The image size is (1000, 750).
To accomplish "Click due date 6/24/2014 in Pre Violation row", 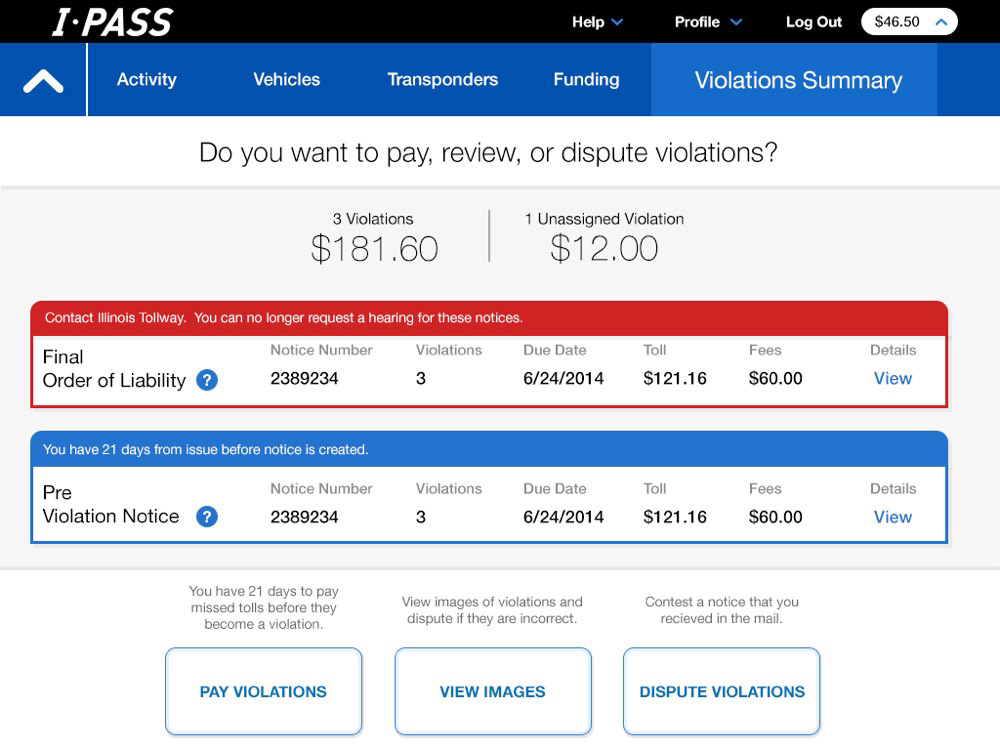I will pos(563,517).
